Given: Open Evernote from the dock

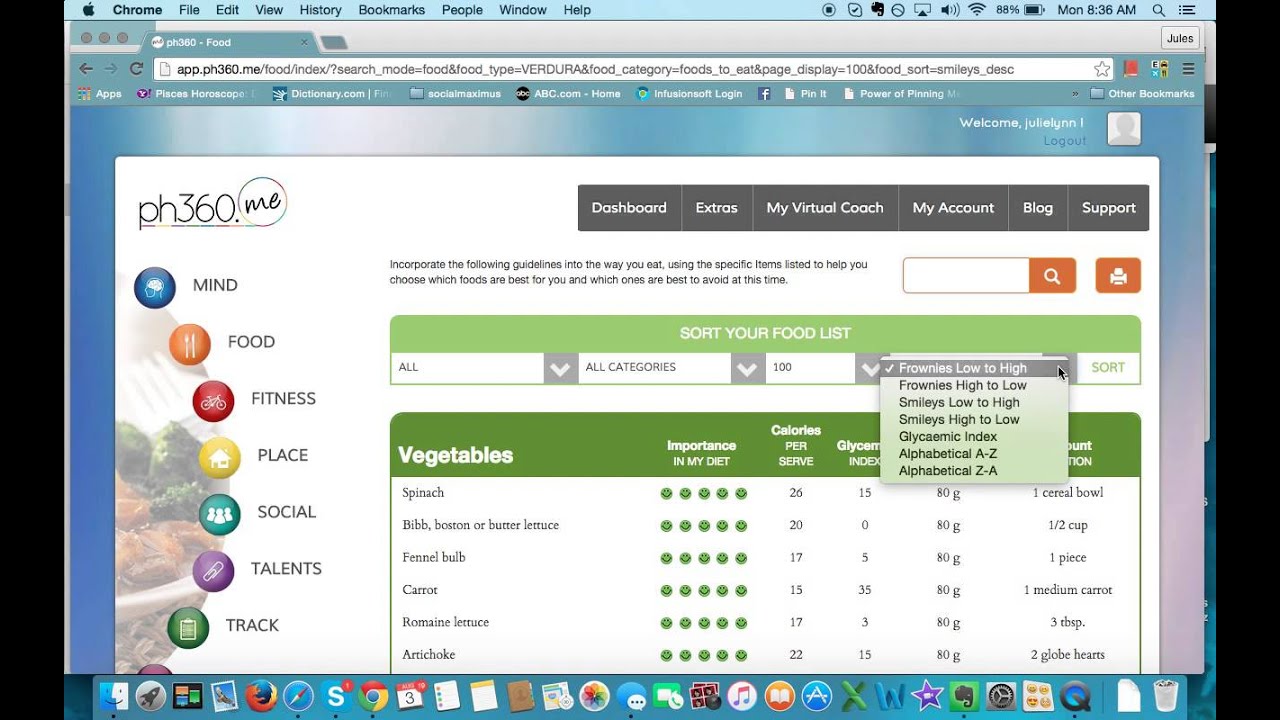Looking at the screenshot, I should tap(965, 695).
